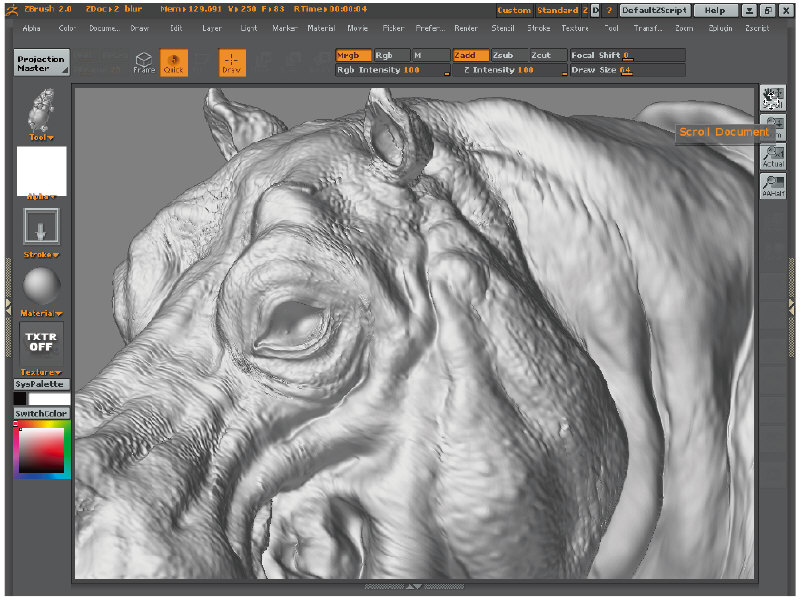Open the TXTR OFF texture selector
The image size is (800, 604).
coord(42,343)
